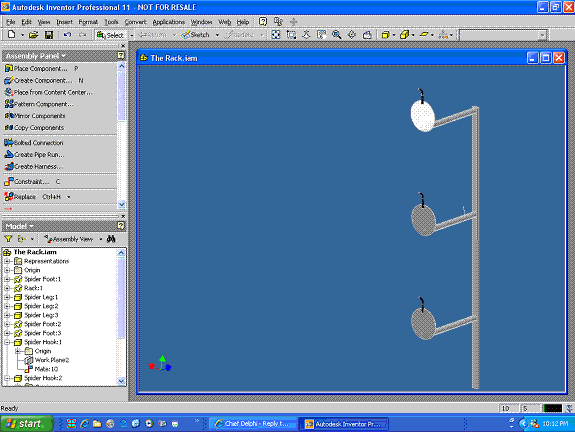Click the Zoom magnifier icon
Screen dimensions: 575x432
point(336,35)
